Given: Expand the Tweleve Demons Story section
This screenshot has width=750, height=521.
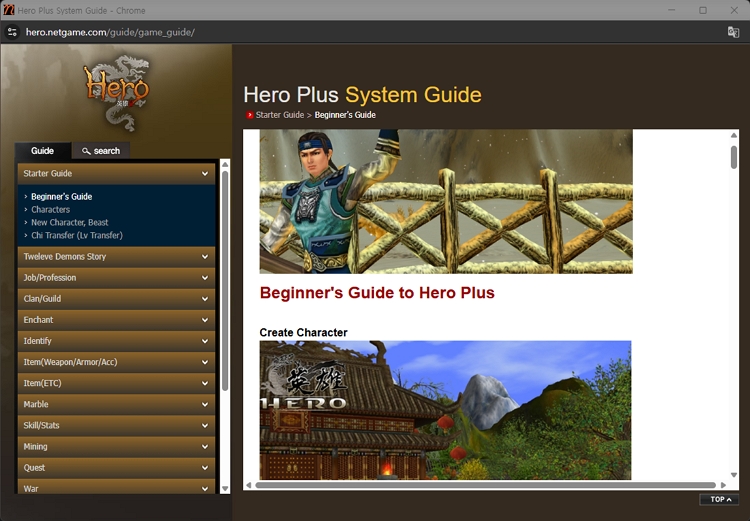Looking at the screenshot, I should [116, 256].
